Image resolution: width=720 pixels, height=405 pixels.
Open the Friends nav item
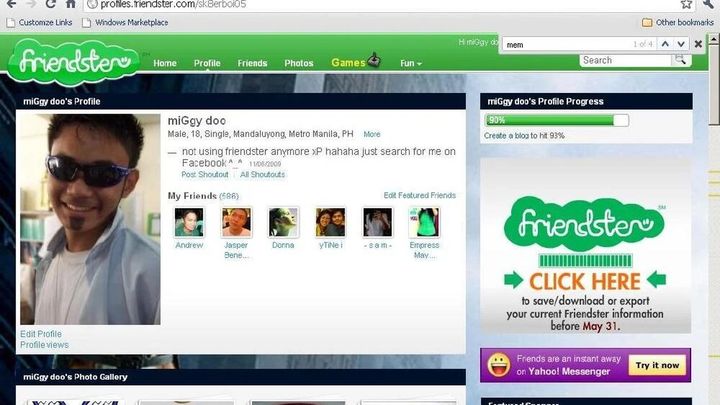click(252, 63)
